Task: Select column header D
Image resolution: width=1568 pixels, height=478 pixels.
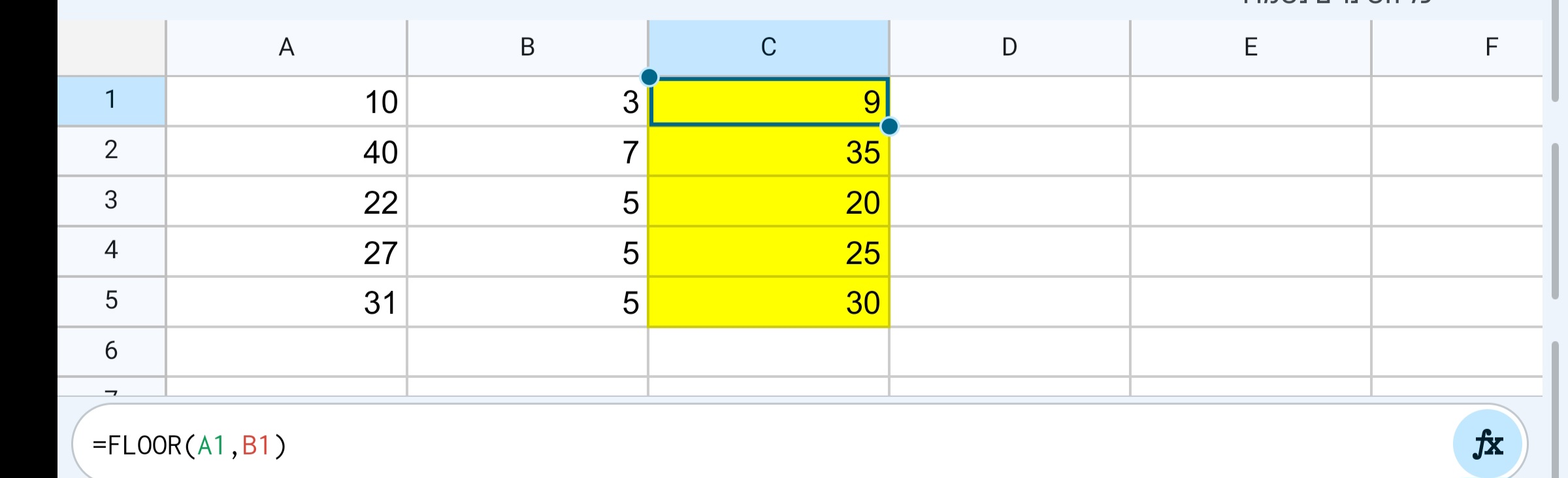Action: 1009,45
